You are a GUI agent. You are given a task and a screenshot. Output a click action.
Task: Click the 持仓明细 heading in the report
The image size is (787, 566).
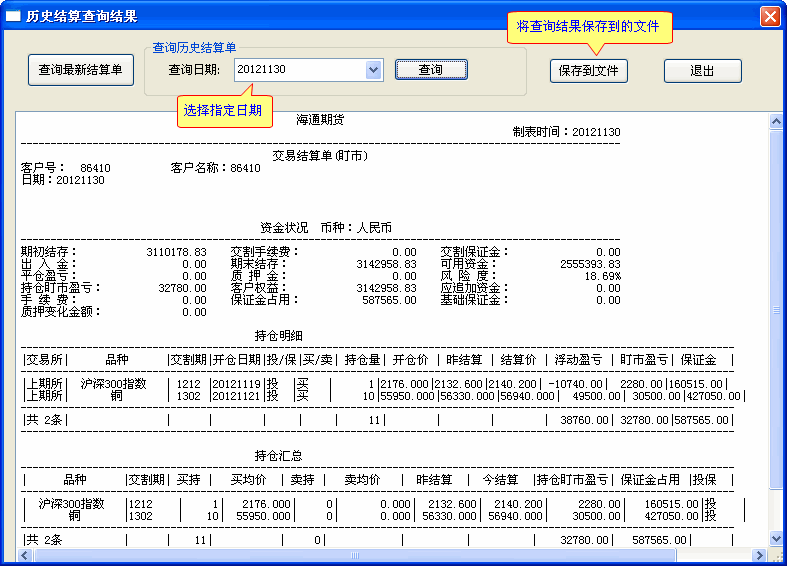pos(278,335)
